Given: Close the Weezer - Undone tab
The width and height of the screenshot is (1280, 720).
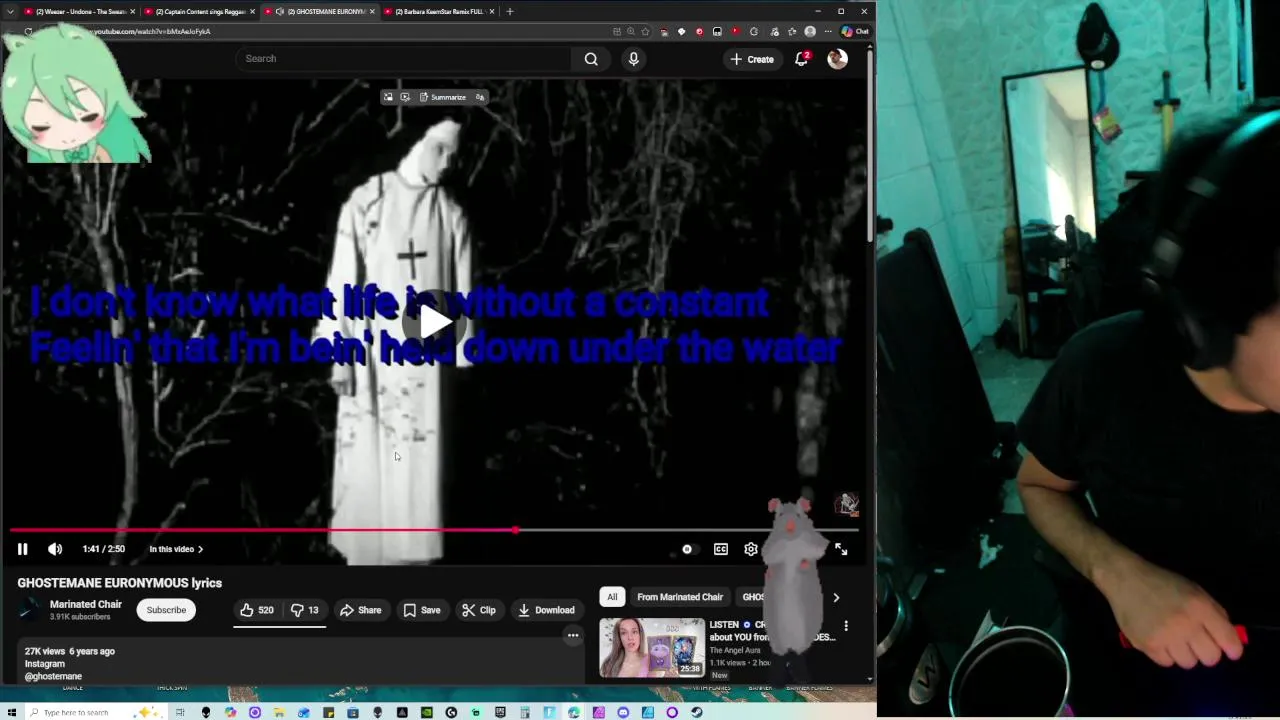Looking at the screenshot, I should (133, 11).
